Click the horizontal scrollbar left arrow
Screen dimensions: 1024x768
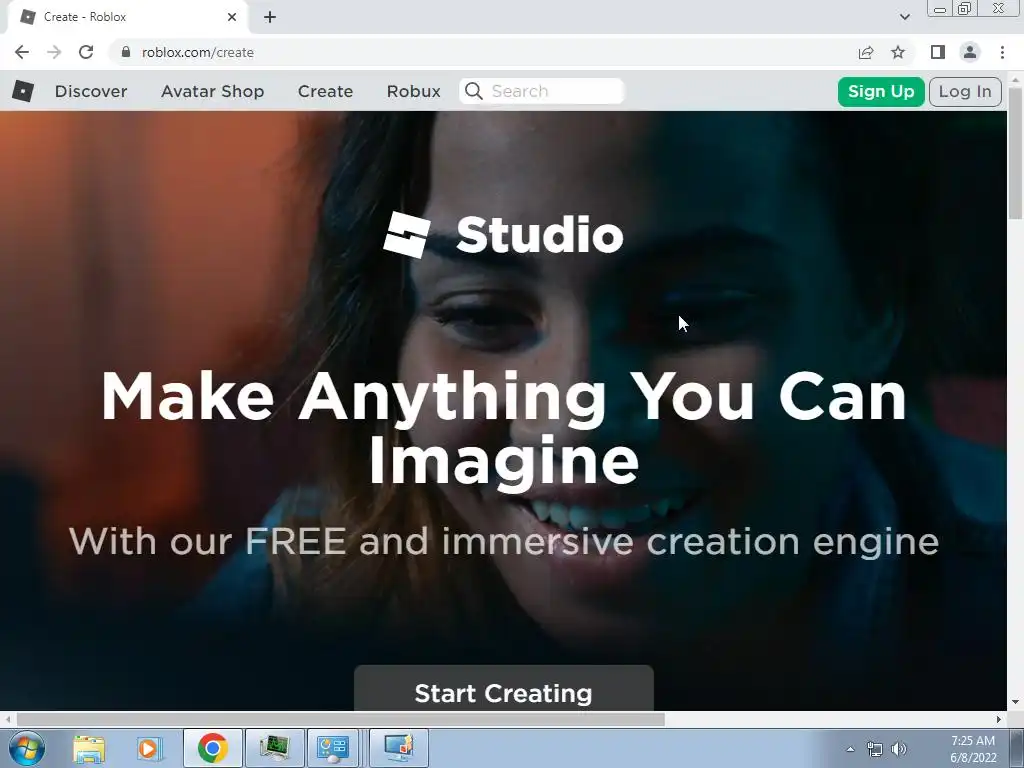click(7, 720)
